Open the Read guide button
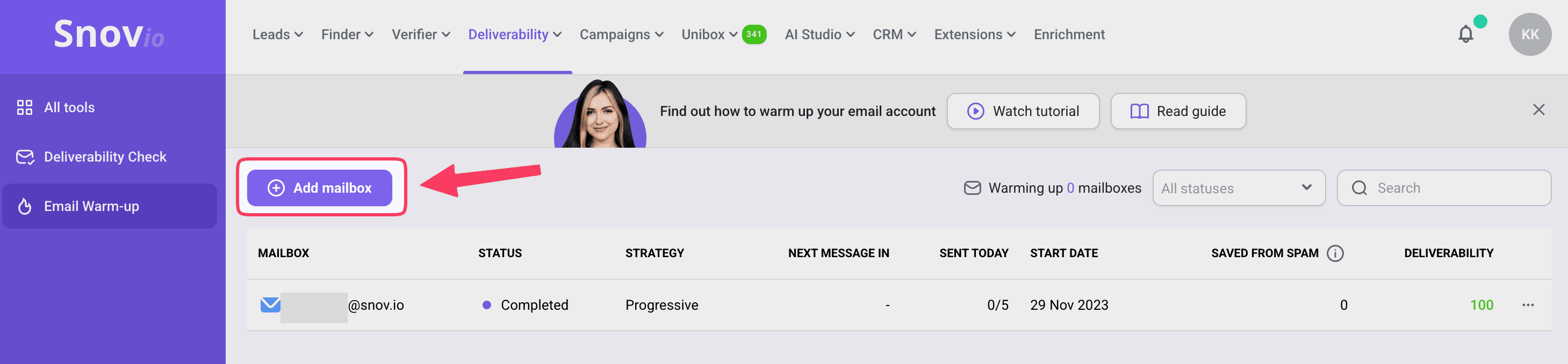 (x=1178, y=111)
